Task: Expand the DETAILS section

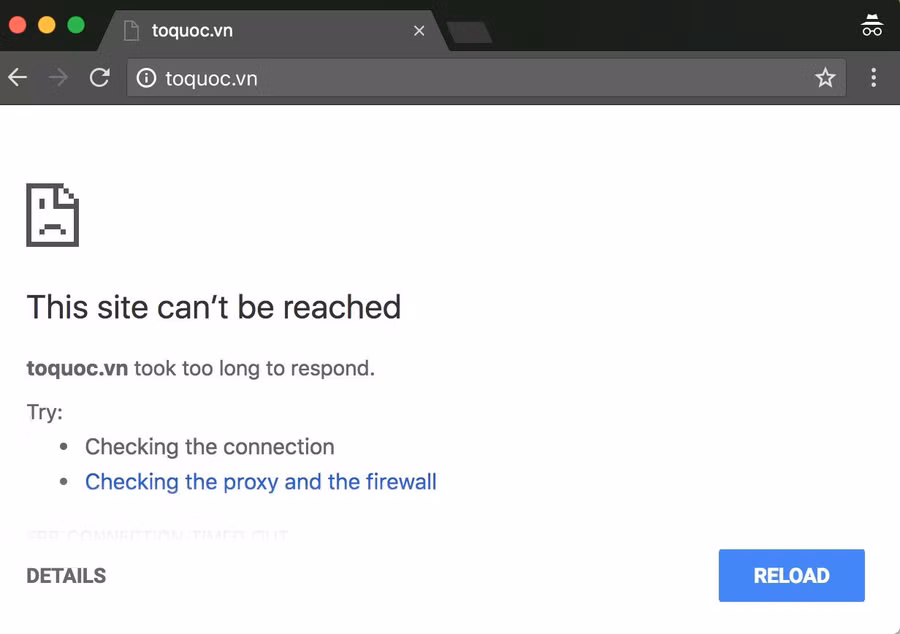Action: point(66,576)
